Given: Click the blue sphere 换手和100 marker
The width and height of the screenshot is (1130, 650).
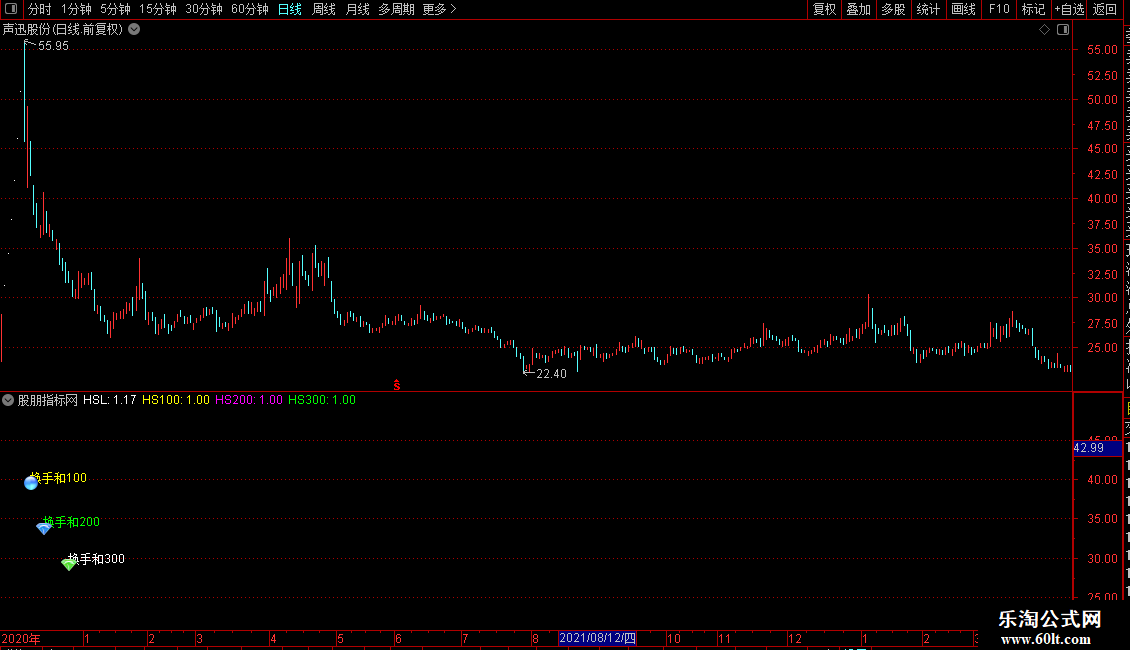Looking at the screenshot, I should [31, 483].
